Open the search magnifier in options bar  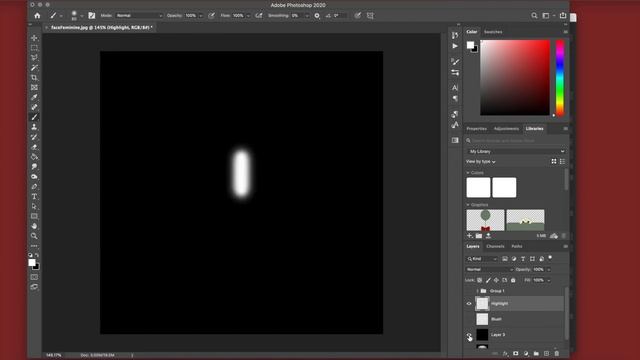[x=534, y=16]
